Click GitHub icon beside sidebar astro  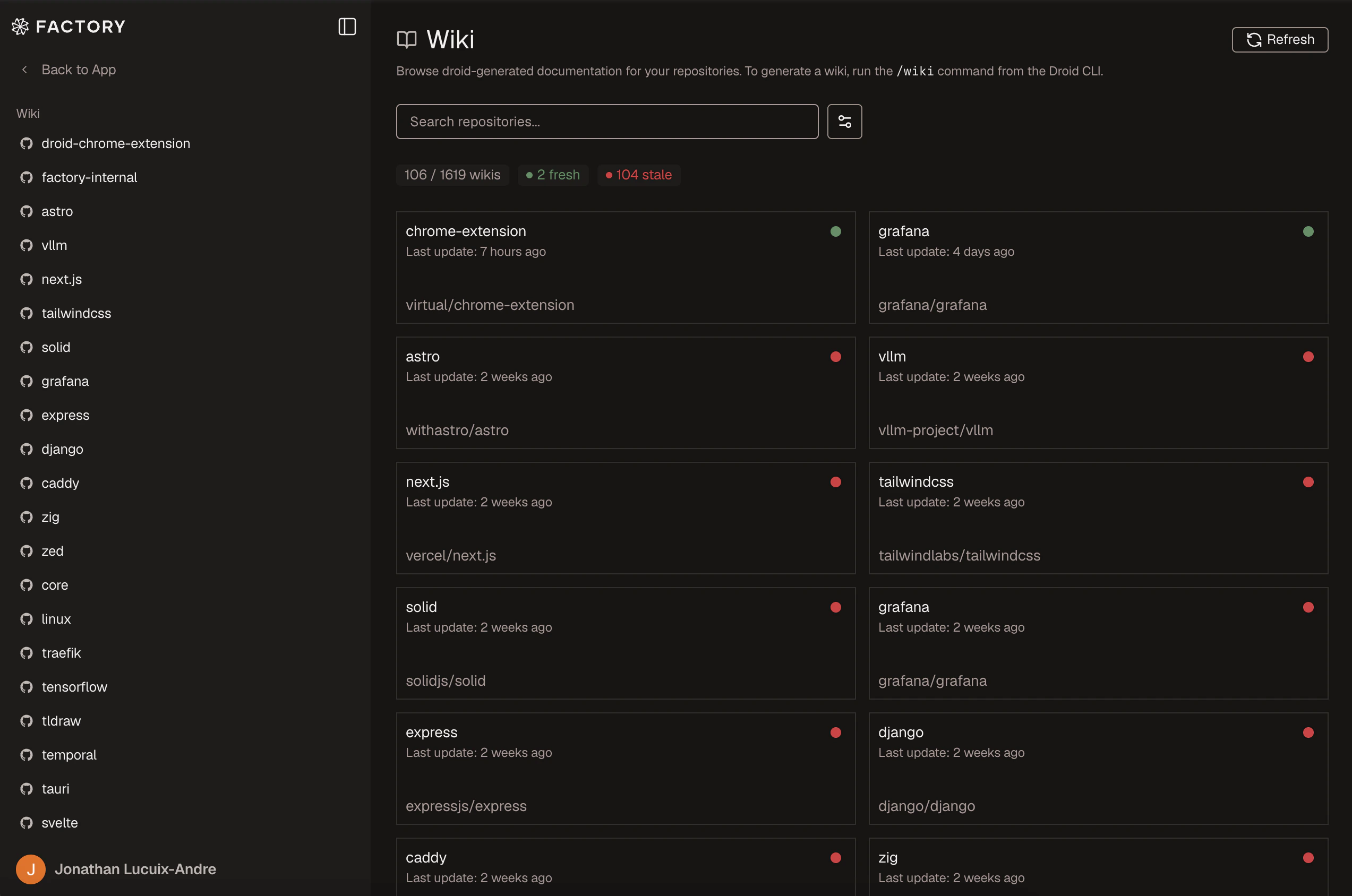coord(27,211)
